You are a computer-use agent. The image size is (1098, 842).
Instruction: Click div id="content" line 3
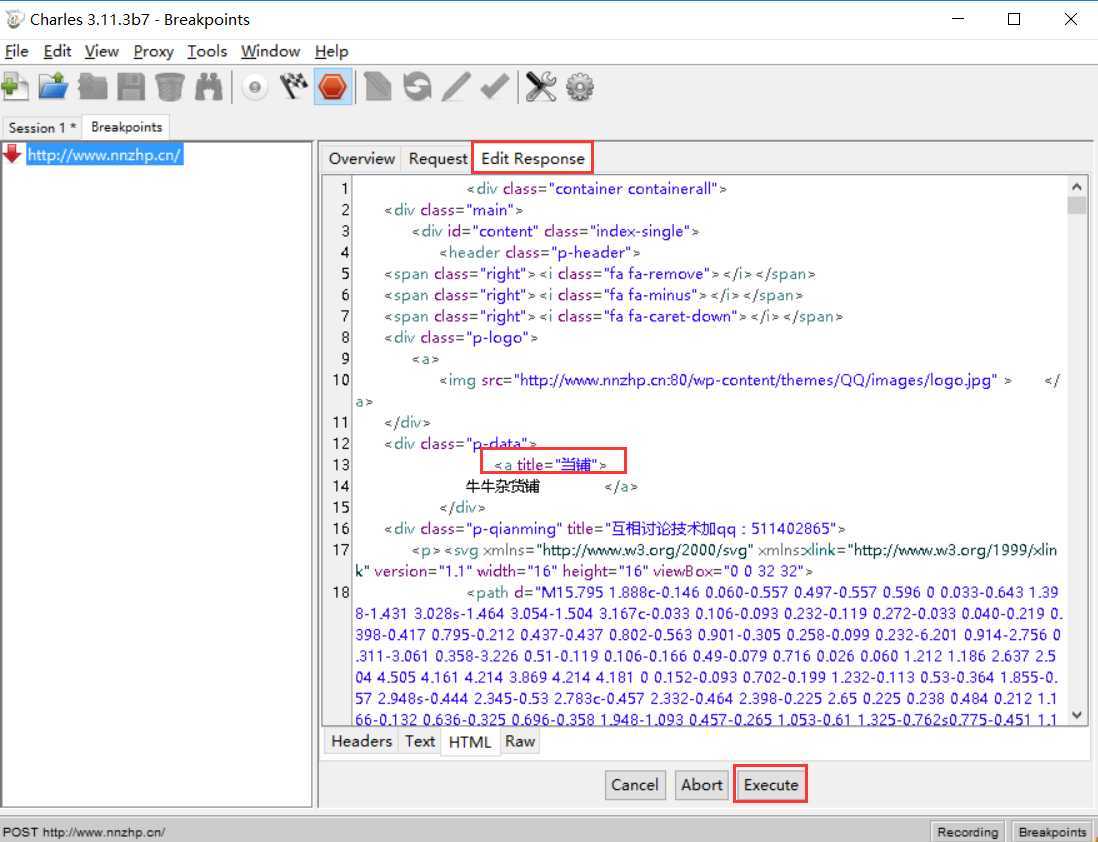555,231
